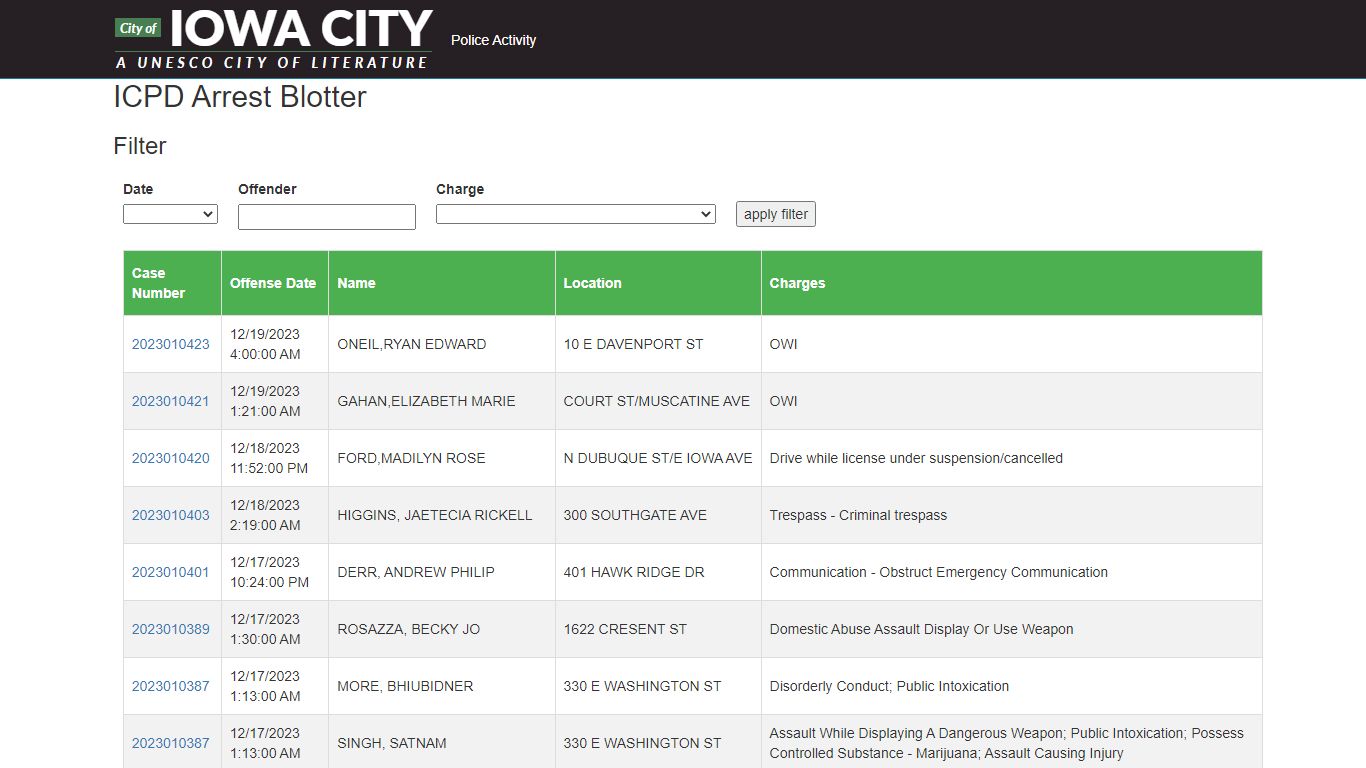The height and width of the screenshot is (768, 1366).
Task: Open case number 2023010389
Action: pos(171,629)
